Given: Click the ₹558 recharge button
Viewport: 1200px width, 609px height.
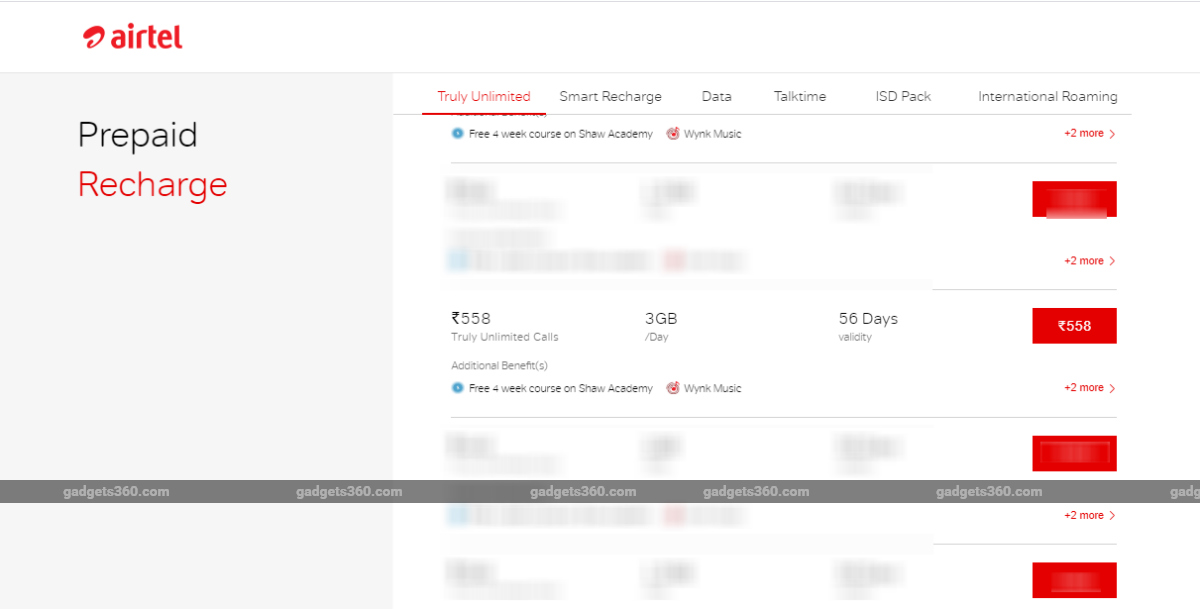Looking at the screenshot, I should point(1074,325).
